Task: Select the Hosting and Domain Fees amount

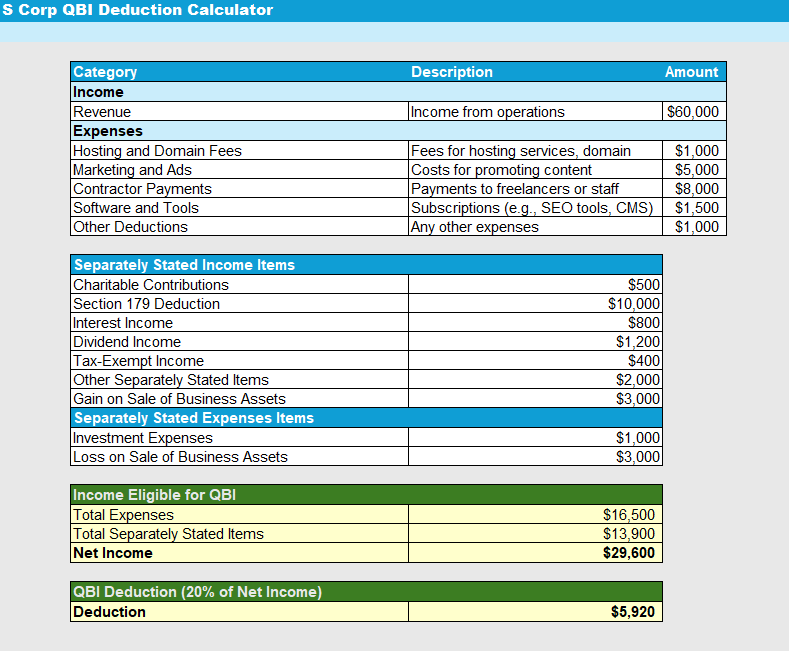Action: 694,151
